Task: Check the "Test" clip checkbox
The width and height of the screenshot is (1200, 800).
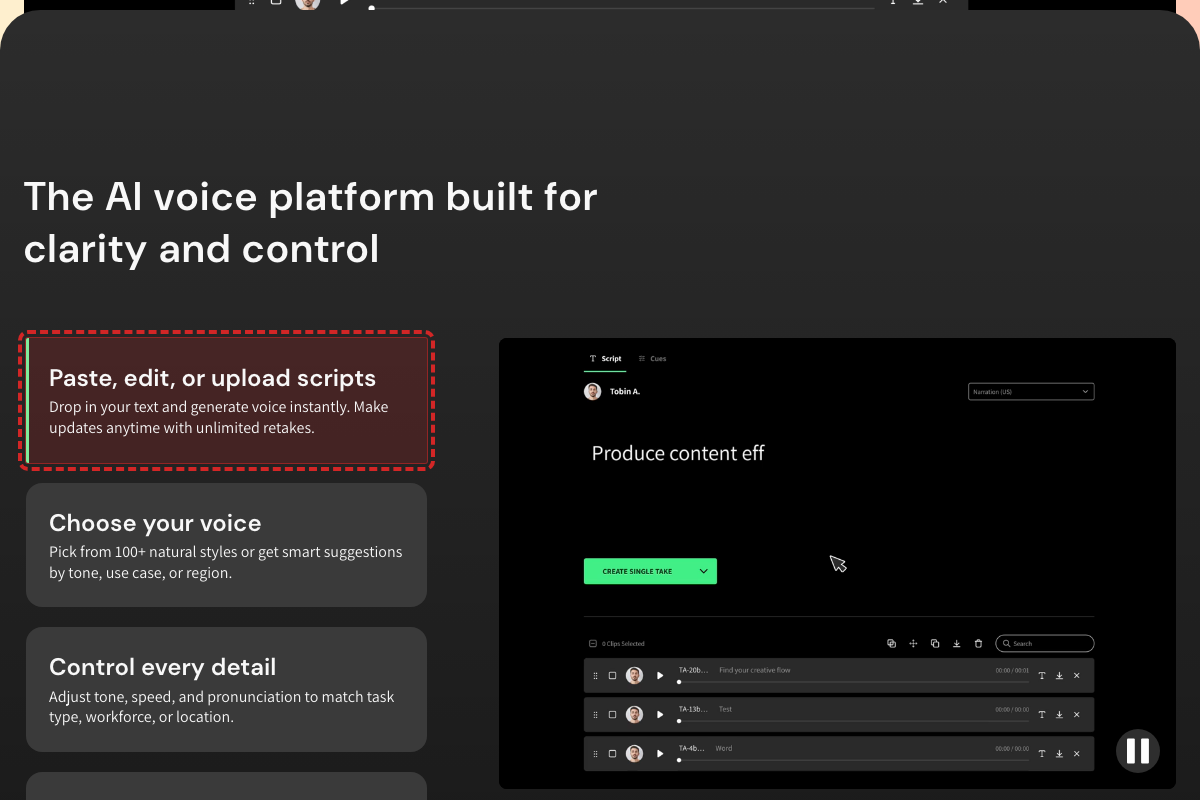Action: click(x=613, y=715)
